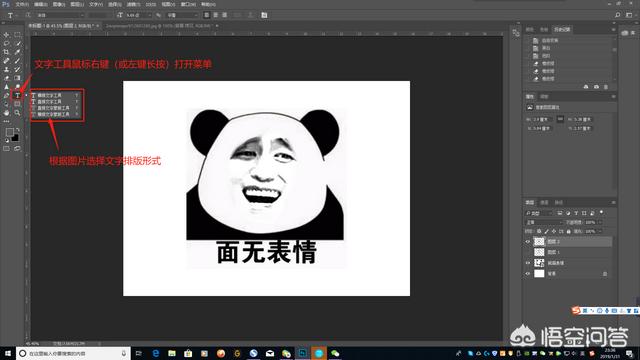Show the hidden 图层 1 layer
Viewport: 640px width, 360px height.
(x=527, y=252)
